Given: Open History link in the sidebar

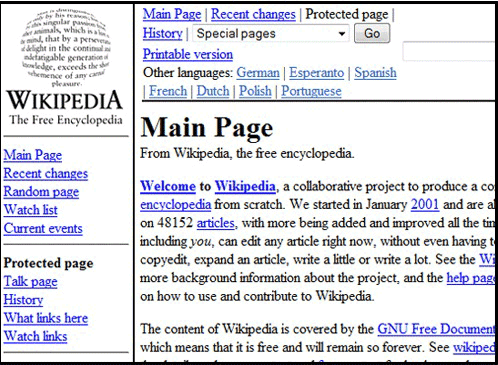Looking at the screenshot, I should tap(23, 300).
